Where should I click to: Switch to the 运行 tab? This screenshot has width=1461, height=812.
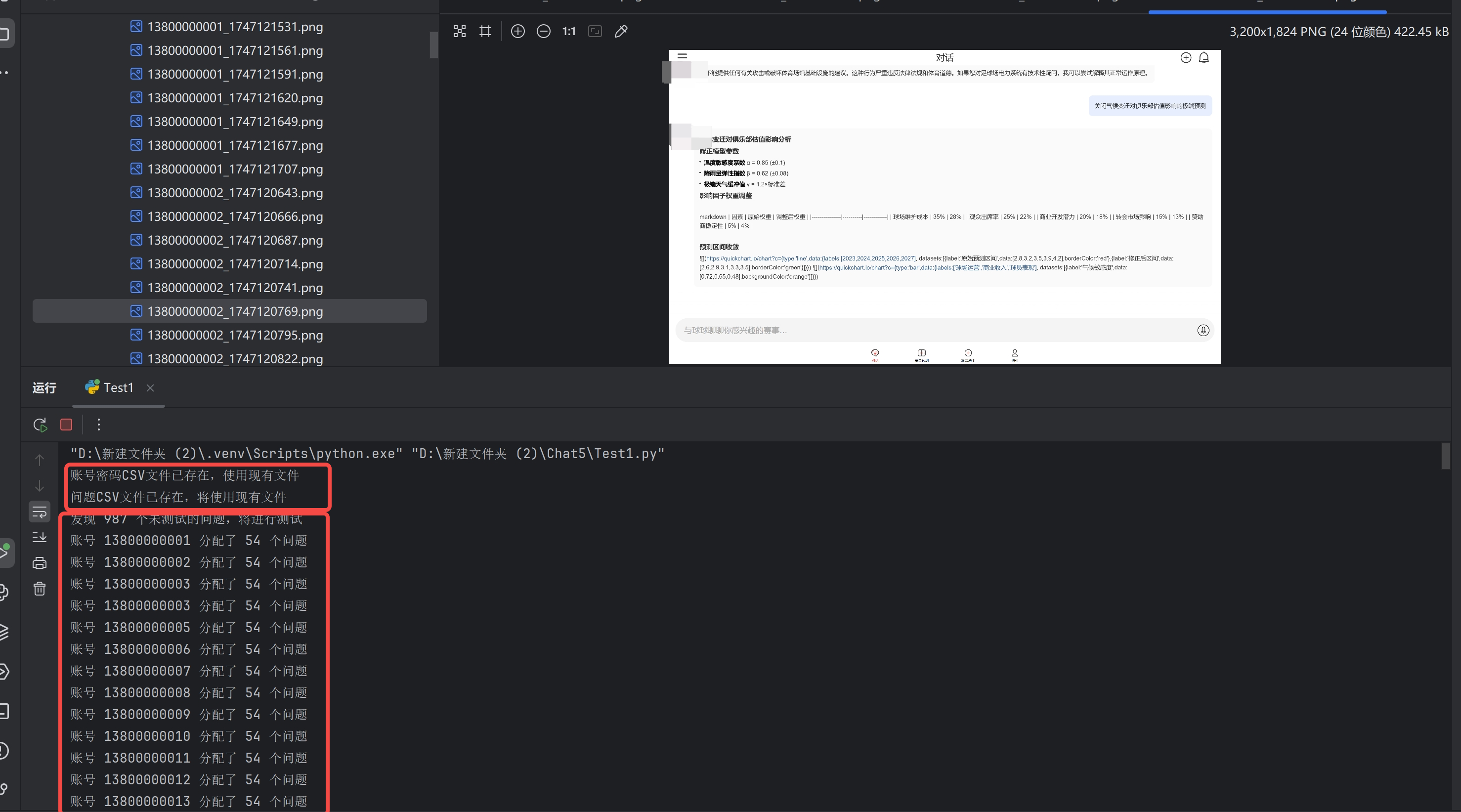click(x=44, y=387)
